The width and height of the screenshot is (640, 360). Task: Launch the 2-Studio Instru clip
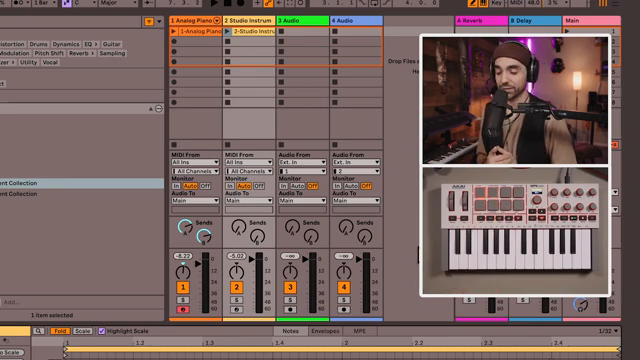coord(227,31)
